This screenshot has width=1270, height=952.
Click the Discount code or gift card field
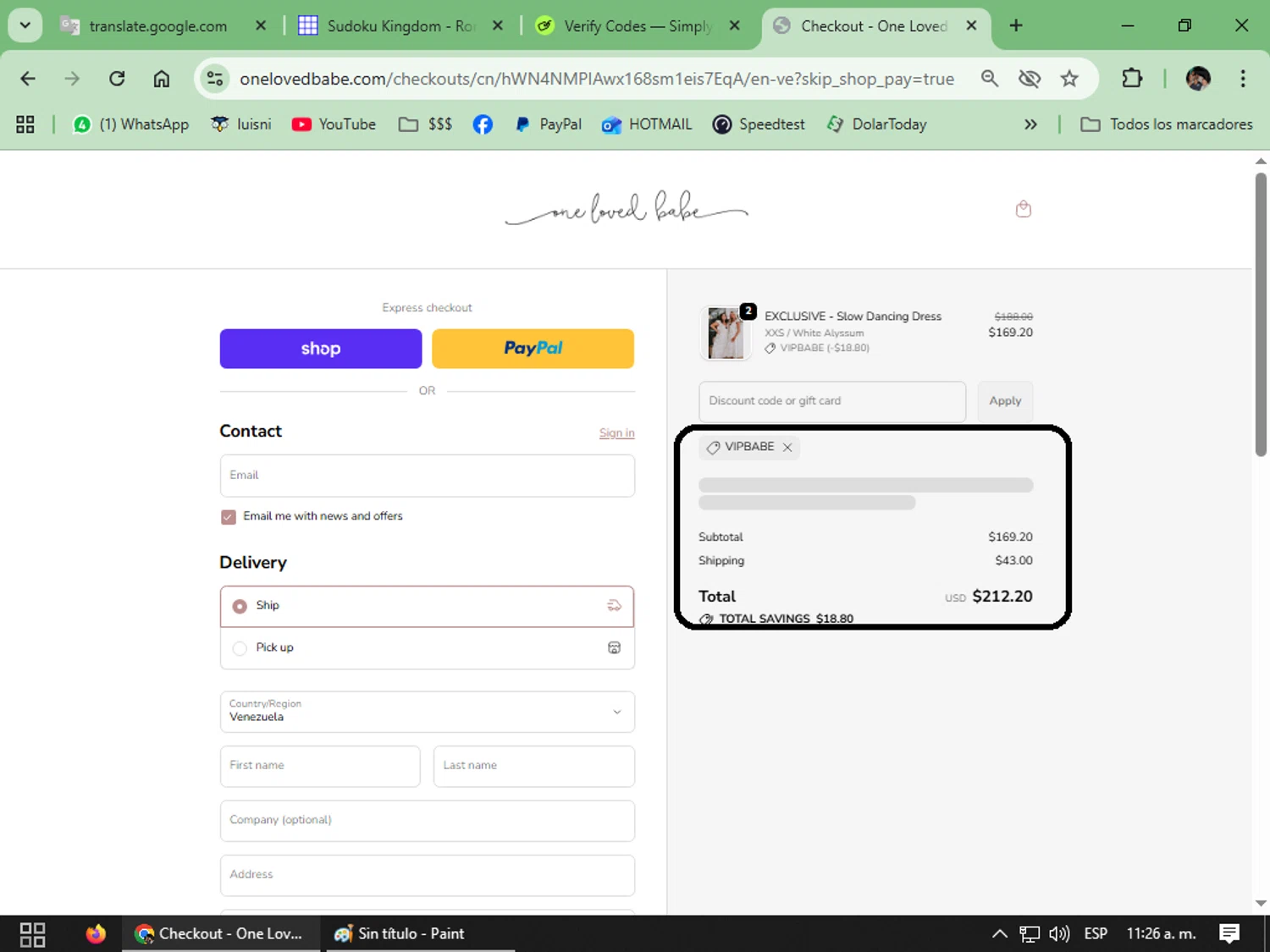(x=832, y=401)
